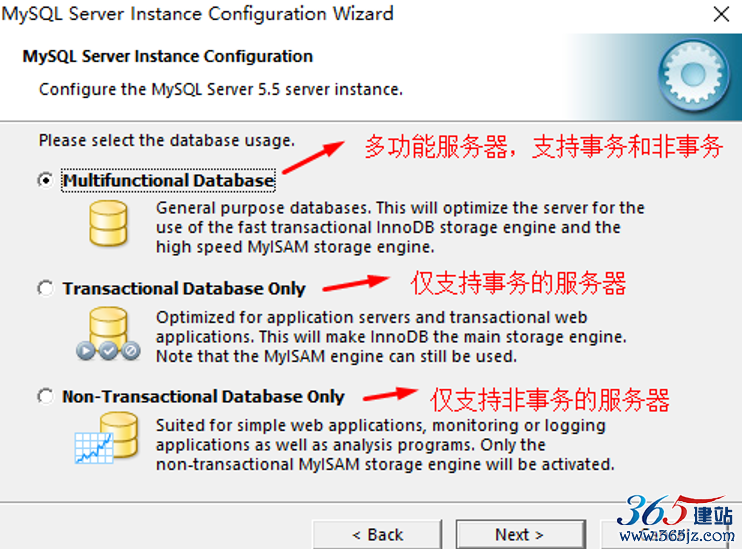Choose the Transactional Database Only radio button
This screenshot has height=549, width=742.
45,288
